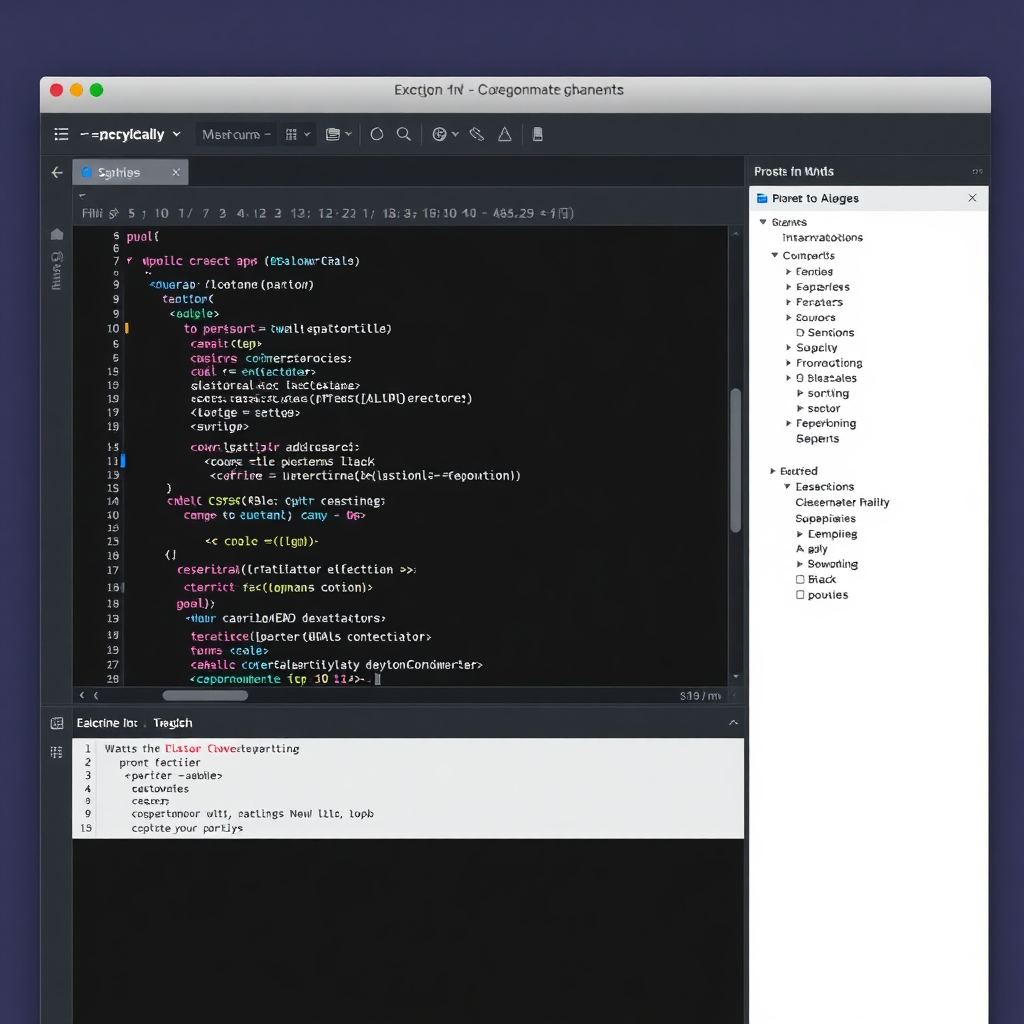Image resolution: width=1024 pixels, height=1024 pixels.
Task: Click the search magnifier icon in the toolbar
Action: tap(403, 133)
